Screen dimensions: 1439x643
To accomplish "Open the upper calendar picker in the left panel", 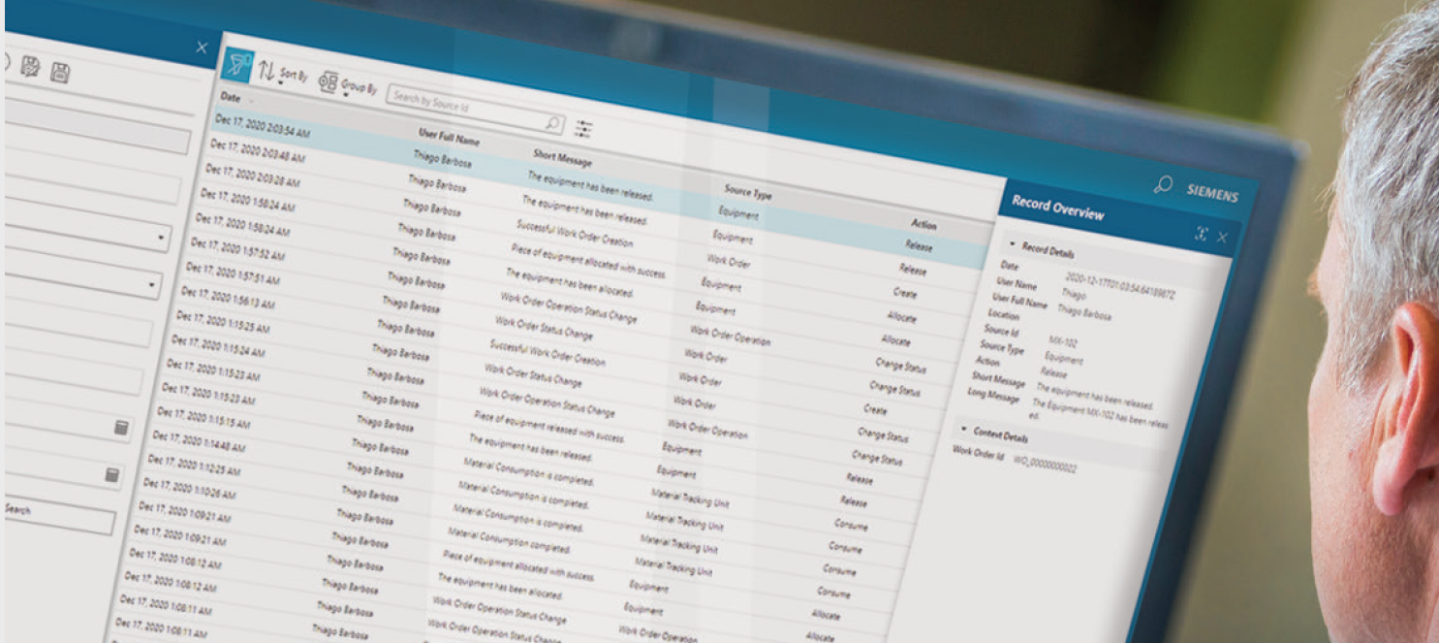I will (121, 428).
